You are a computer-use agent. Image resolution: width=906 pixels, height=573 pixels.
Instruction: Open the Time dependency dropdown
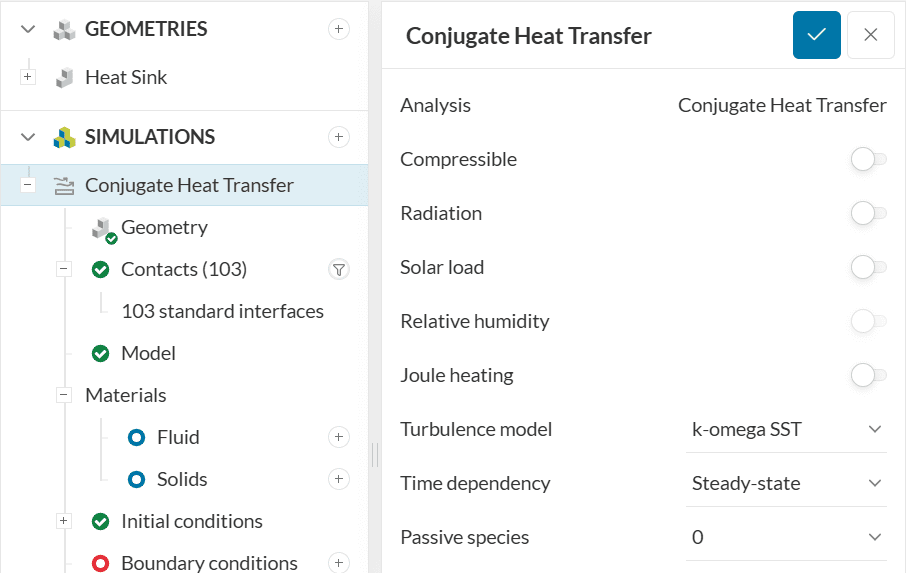[787, 483]
